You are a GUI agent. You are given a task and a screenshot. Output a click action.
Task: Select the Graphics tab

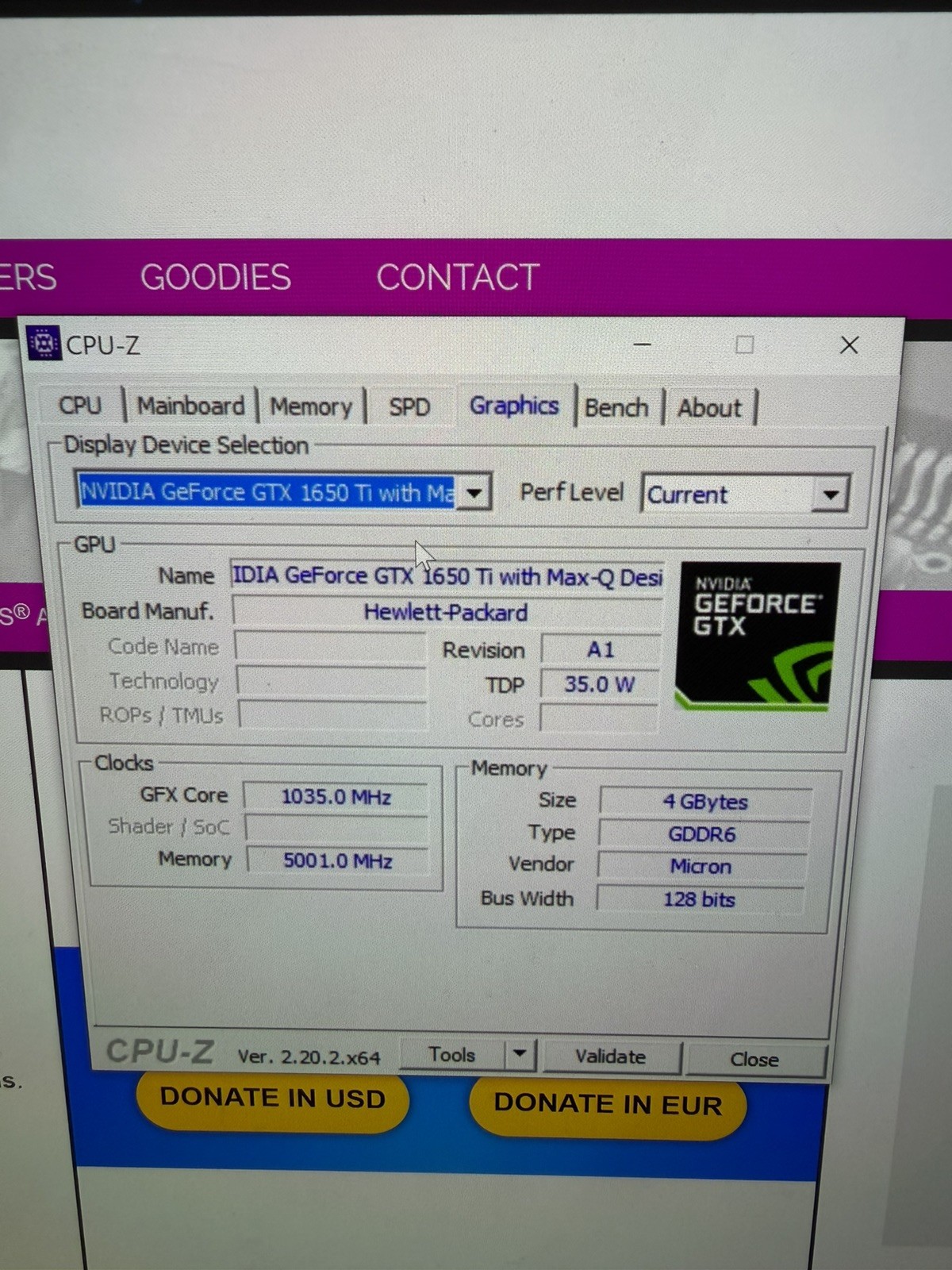coord(514,406)
